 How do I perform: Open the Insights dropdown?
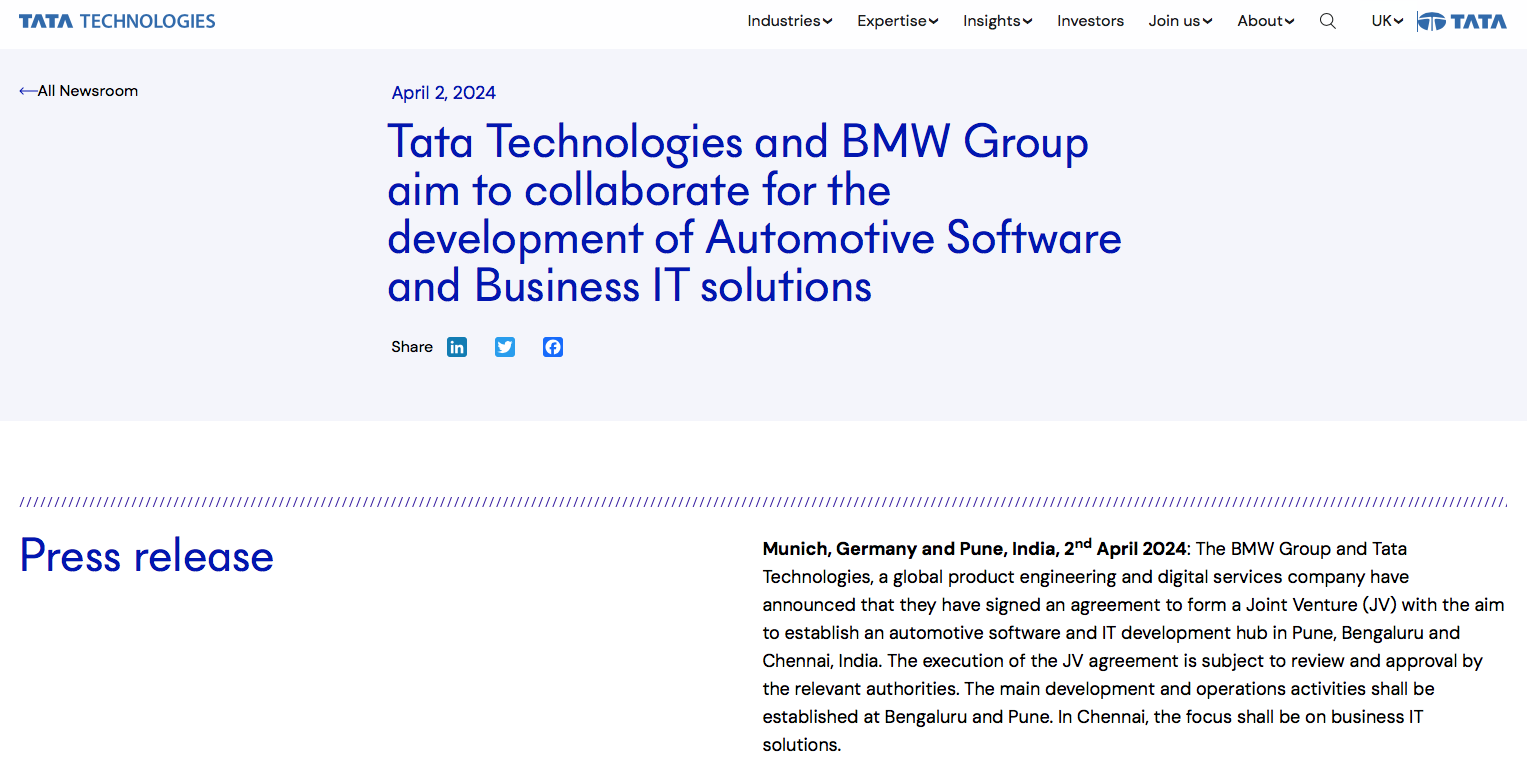[x=997, y=21]
